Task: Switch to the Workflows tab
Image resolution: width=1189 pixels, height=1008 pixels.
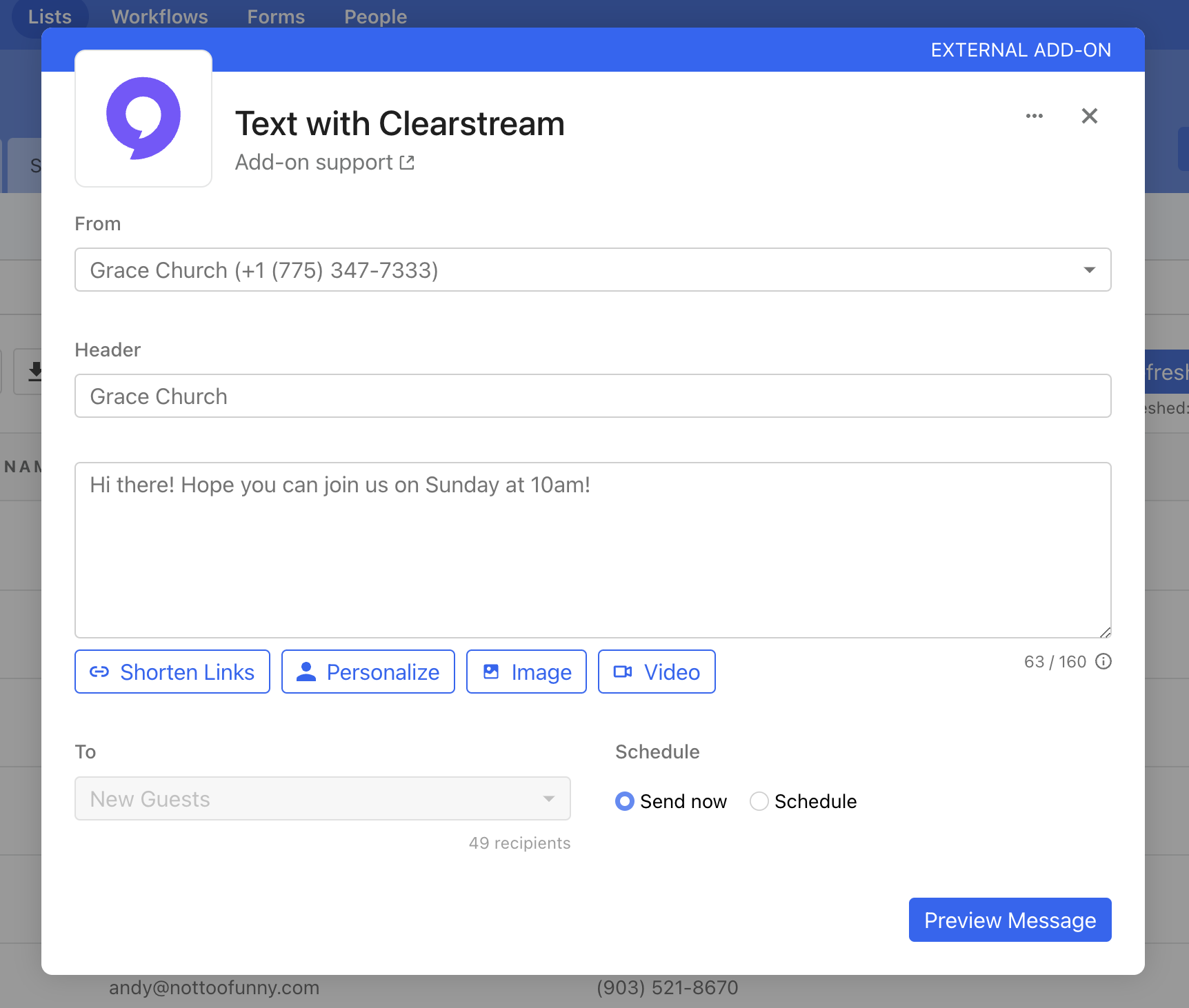Action: pyautogui.click(x=159, y=17)
